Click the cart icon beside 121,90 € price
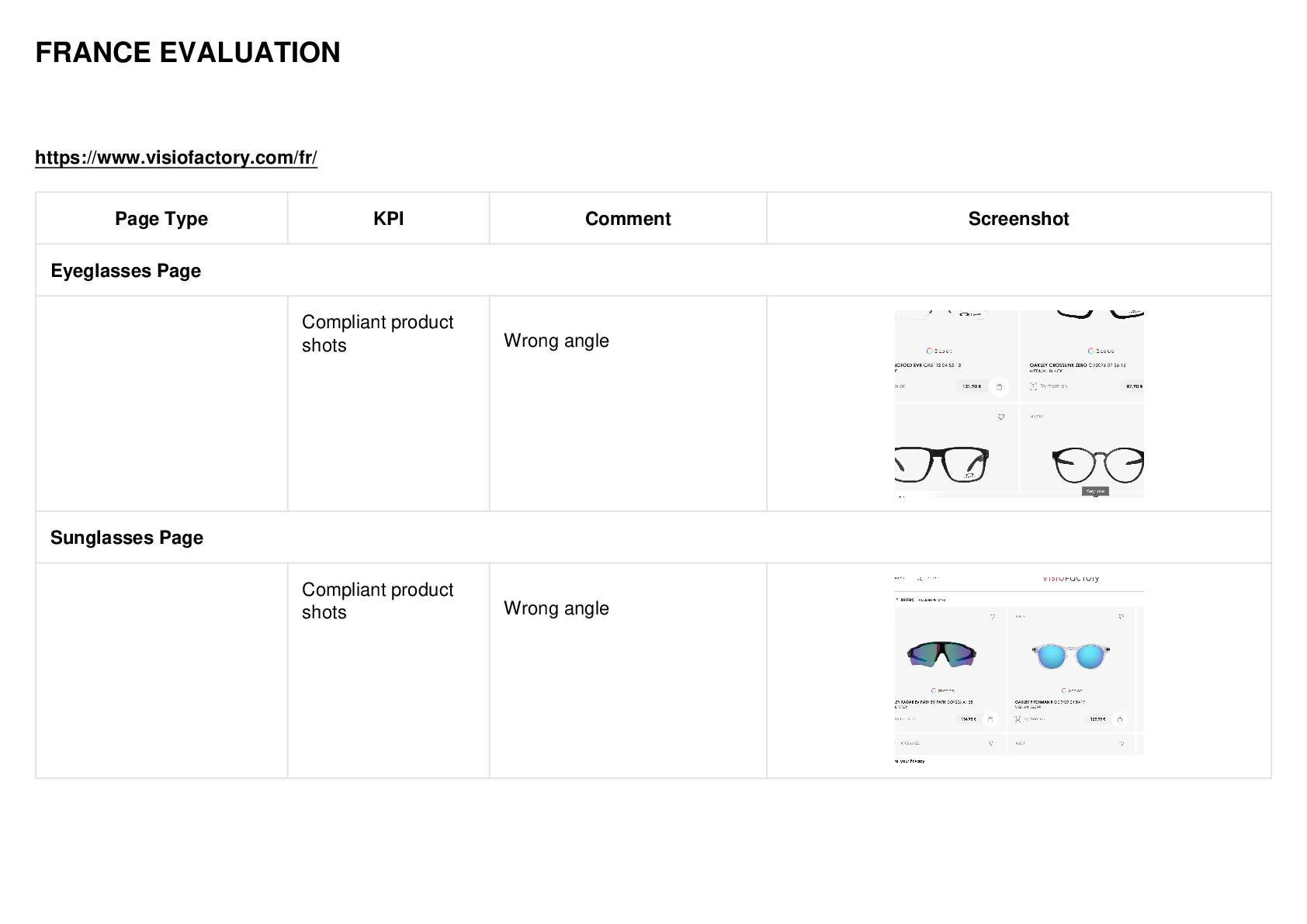Image resolution: width=1307 pixels, height=924 pixels. [999, 386]
